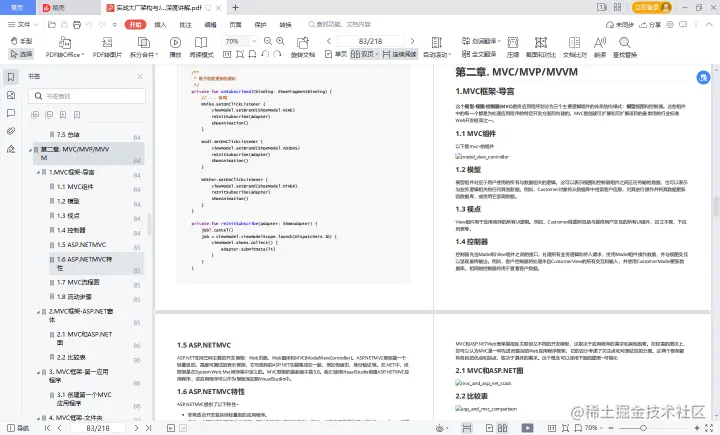
Task: Switch to the 转换 ribbon tab
Action: 285,24
